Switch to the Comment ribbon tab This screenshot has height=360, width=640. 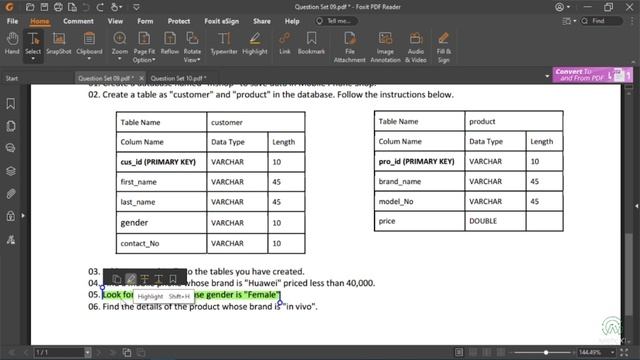pos(78,21)
